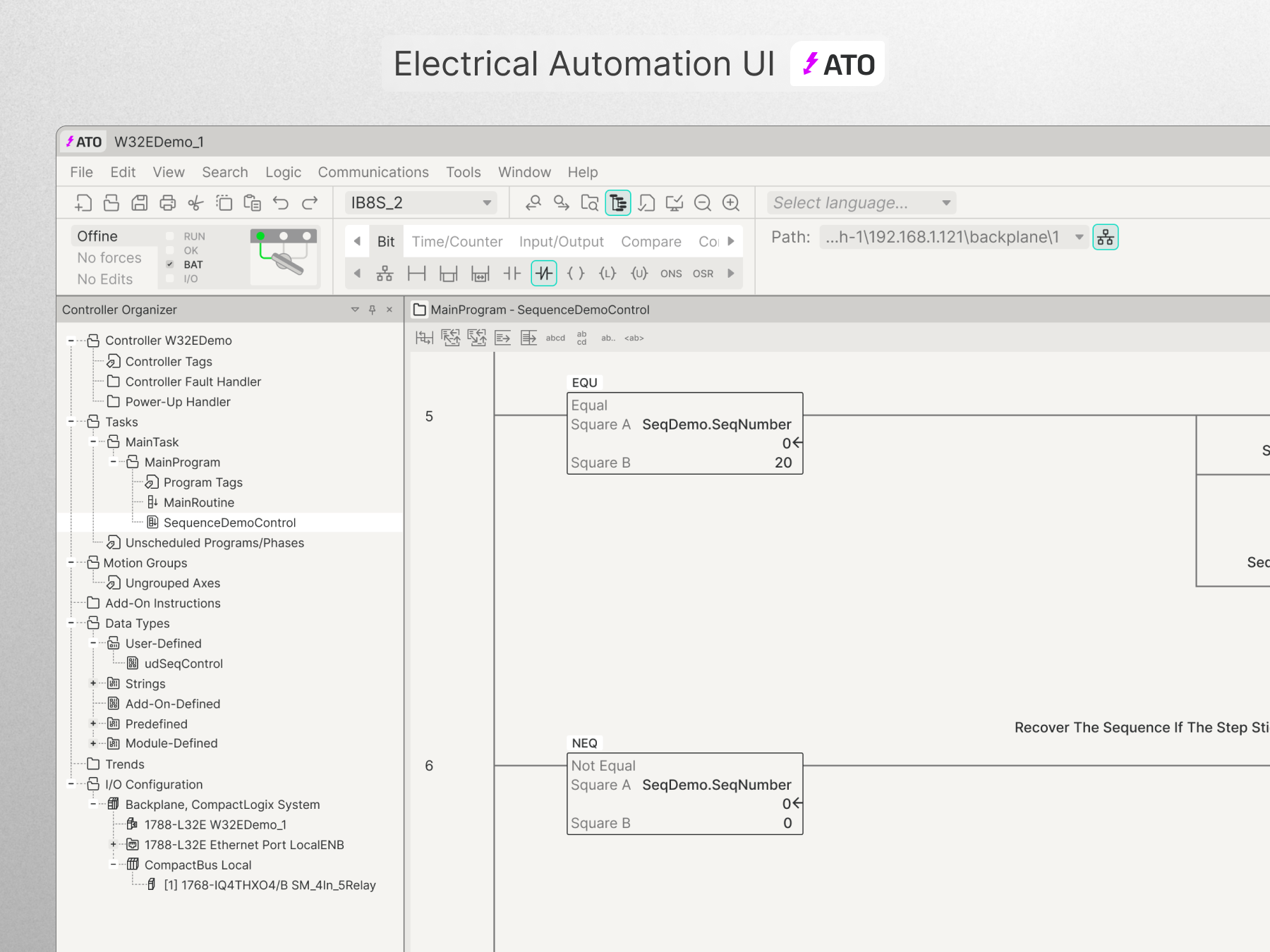Insert a new rung element
This screenshot has width=1270, height=952.
[x=417, y=274]
